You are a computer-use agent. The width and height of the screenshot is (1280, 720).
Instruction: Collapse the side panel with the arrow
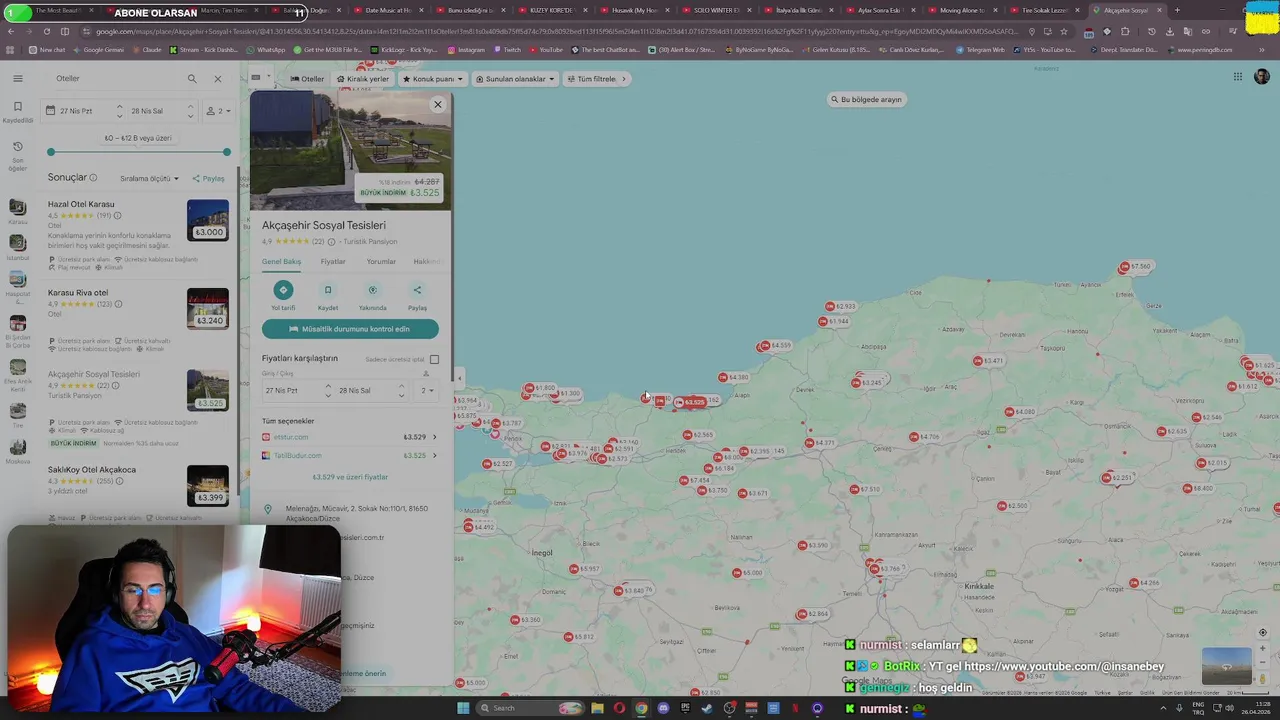[x=459, y=377]
